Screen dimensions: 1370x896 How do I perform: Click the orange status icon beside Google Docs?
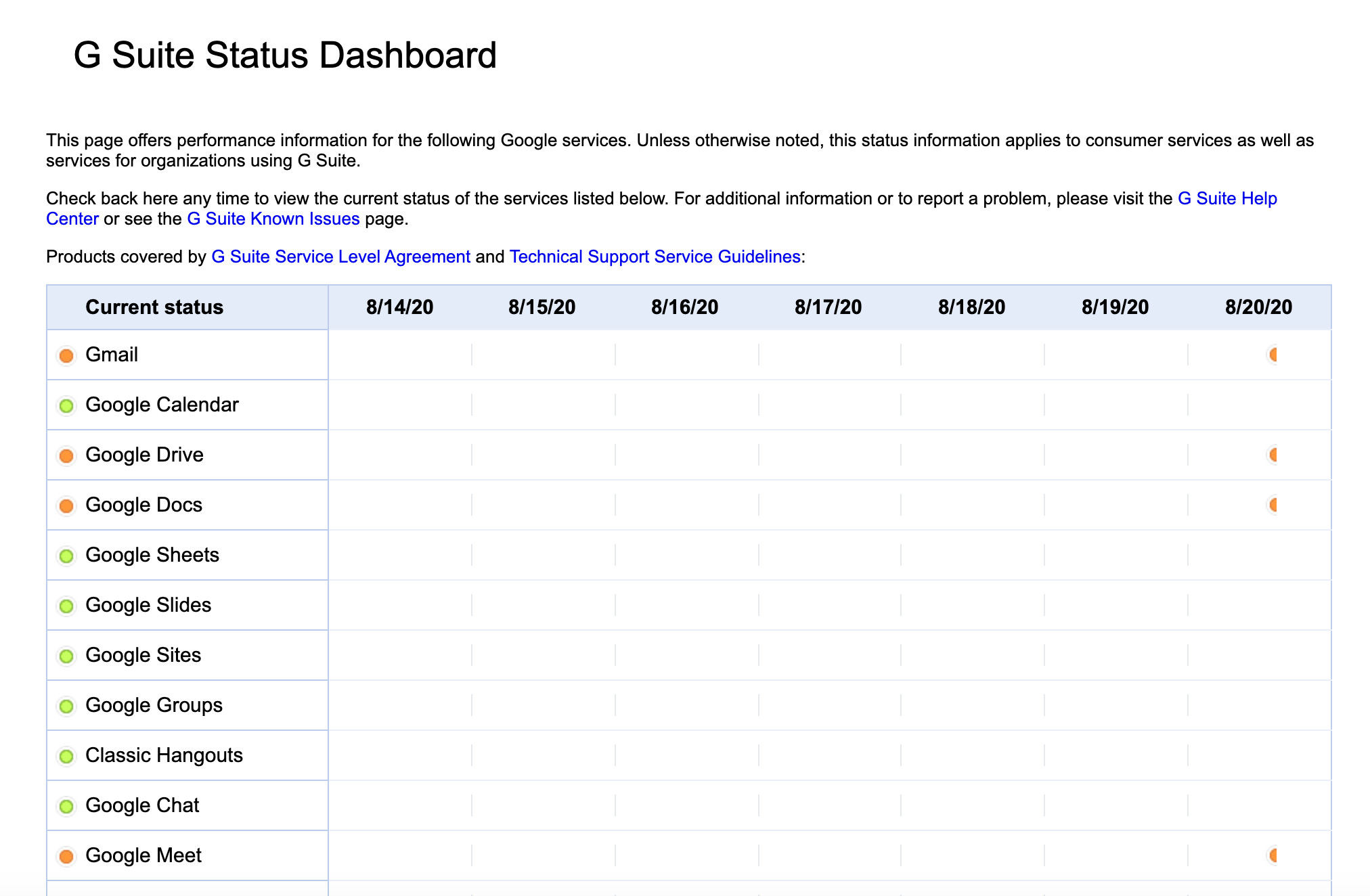pos(66,506)
